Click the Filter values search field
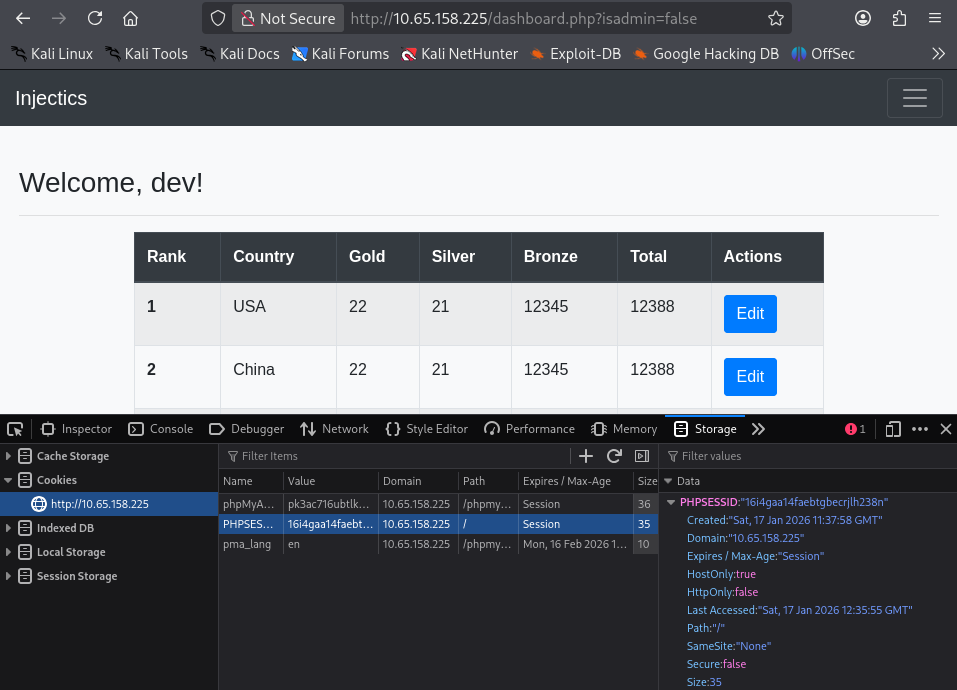This screenshot has width=957, height=690. (808, 456)
